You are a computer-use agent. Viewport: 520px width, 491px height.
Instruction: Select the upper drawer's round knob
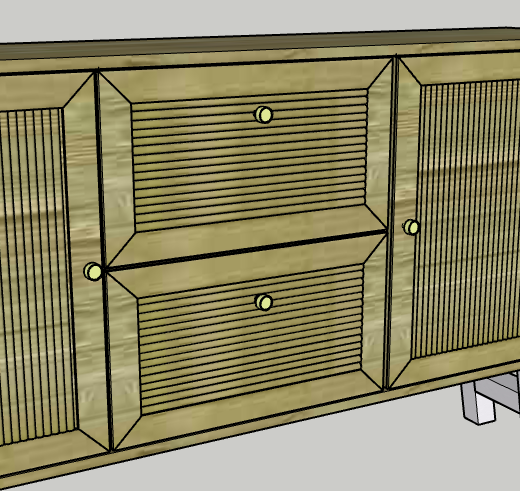click(264, 115)
